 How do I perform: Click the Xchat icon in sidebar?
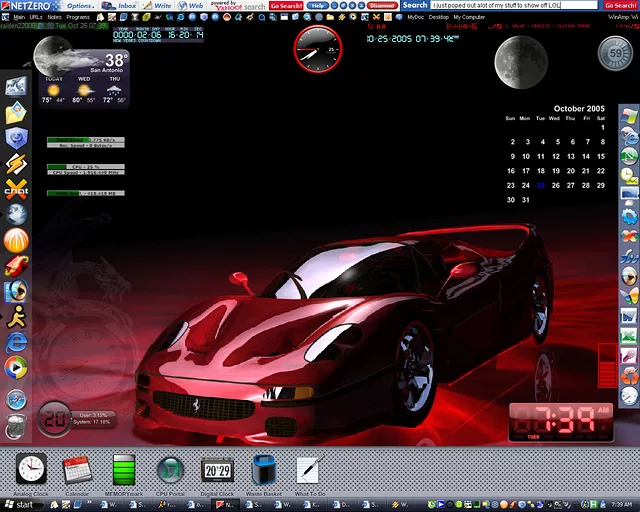pyautogui.click(x=16, y=189)
